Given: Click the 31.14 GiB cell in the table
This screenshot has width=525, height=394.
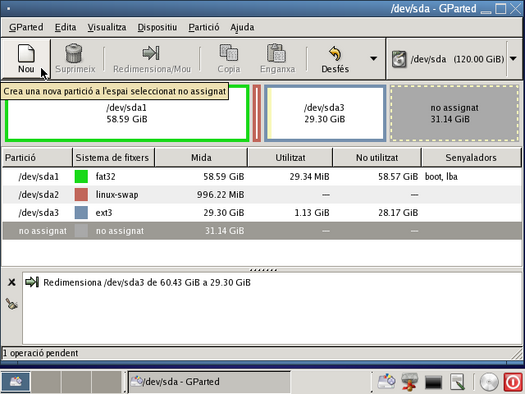Looking at the screenshot, I should point(224,231).
